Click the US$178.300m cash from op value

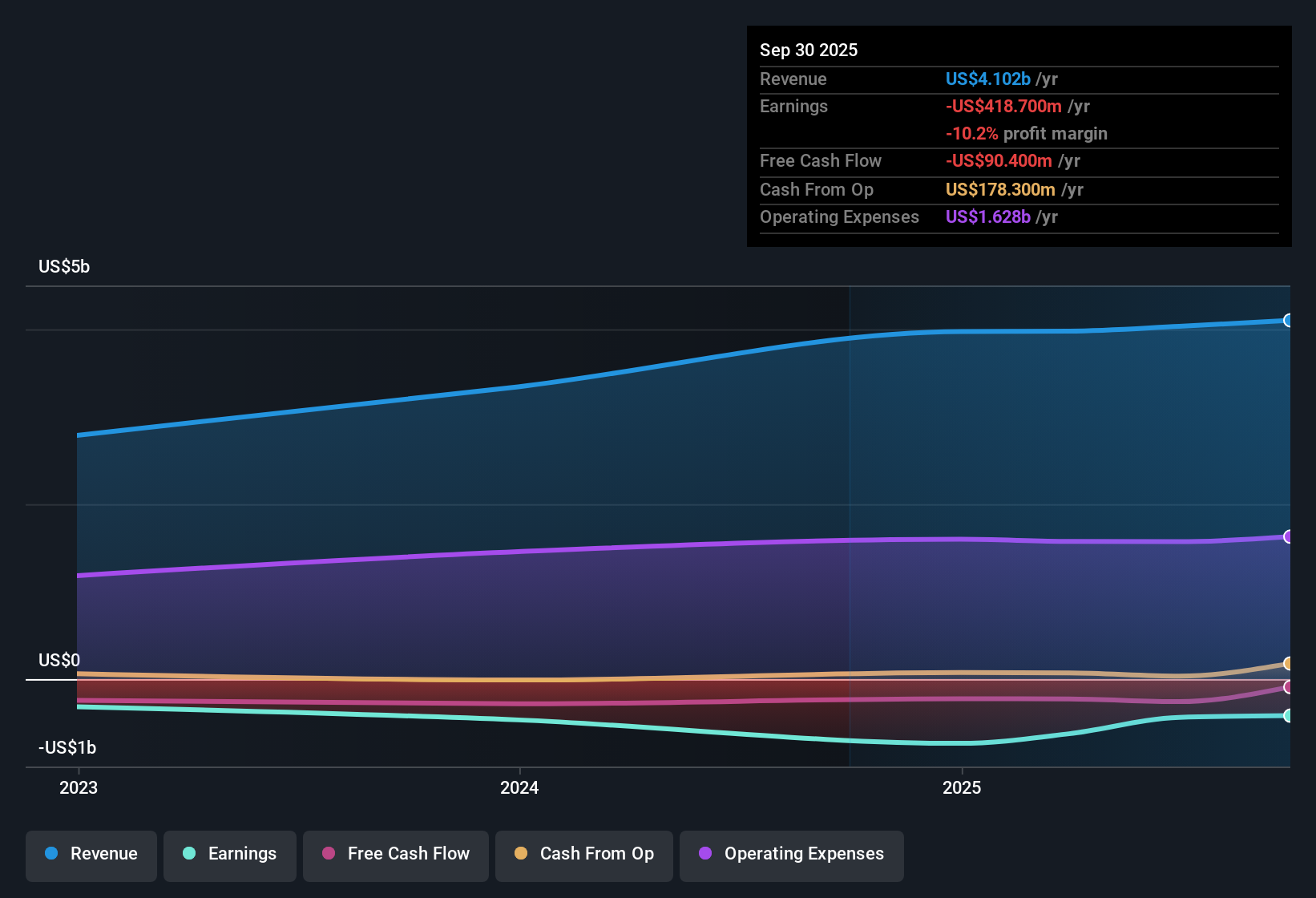point(1000,189)
